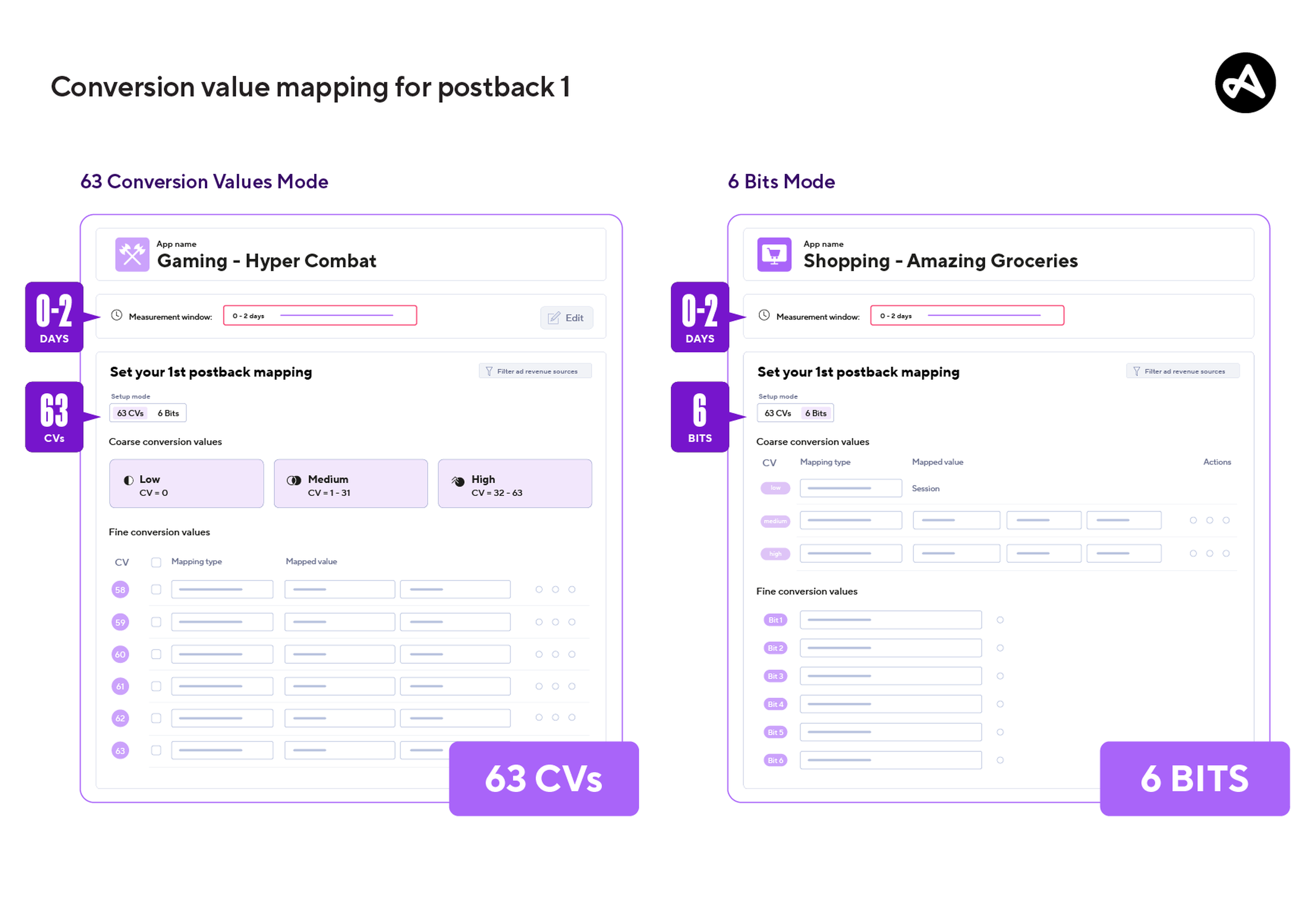1316x918 pixels.
Task: Select the CV 60 badge
Action: (120, 654)
